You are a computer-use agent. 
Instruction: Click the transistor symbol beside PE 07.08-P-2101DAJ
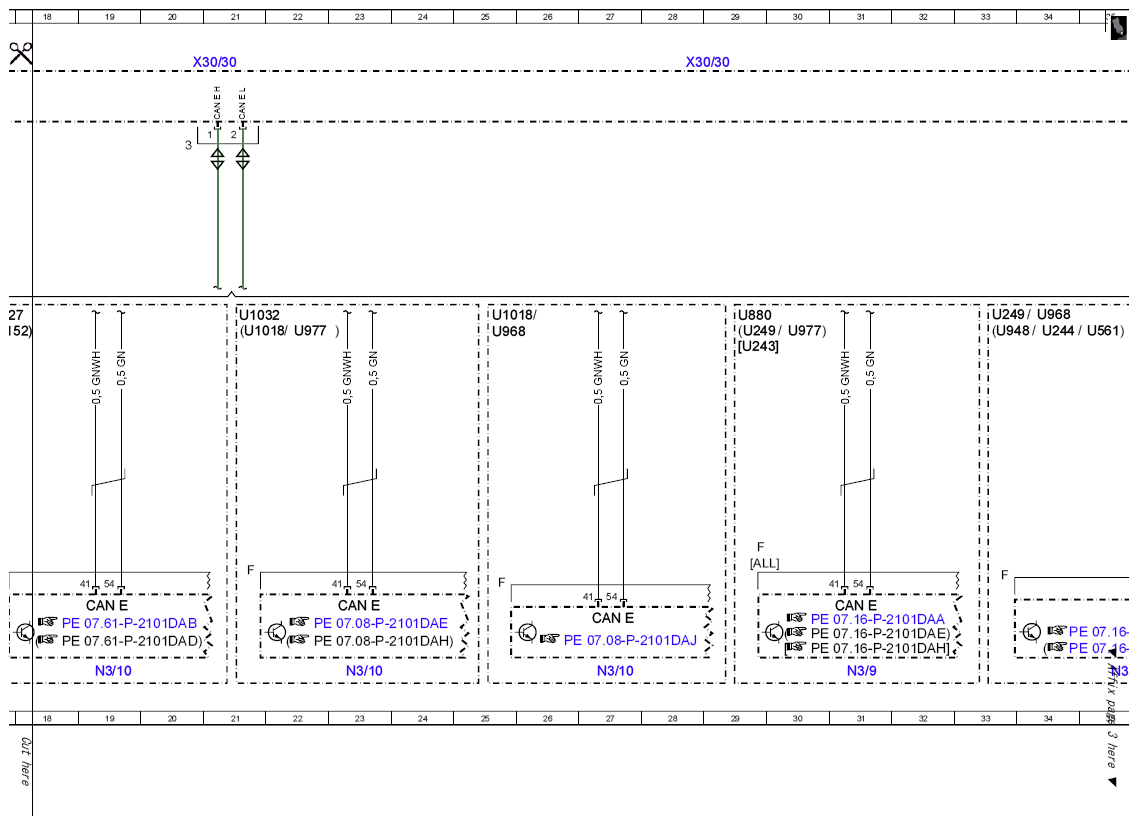click(528, 633)
